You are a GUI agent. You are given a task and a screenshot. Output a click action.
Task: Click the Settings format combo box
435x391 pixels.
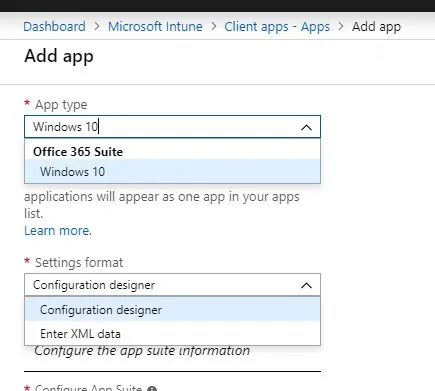tap(172, 285)
